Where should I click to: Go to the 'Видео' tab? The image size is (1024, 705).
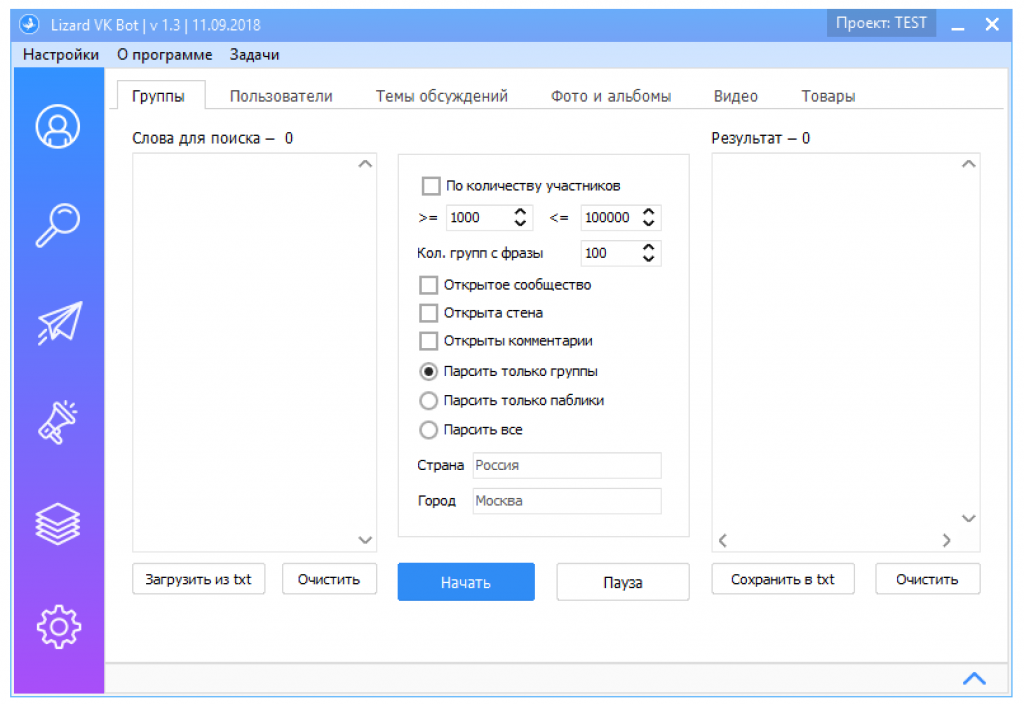point(735,97)
